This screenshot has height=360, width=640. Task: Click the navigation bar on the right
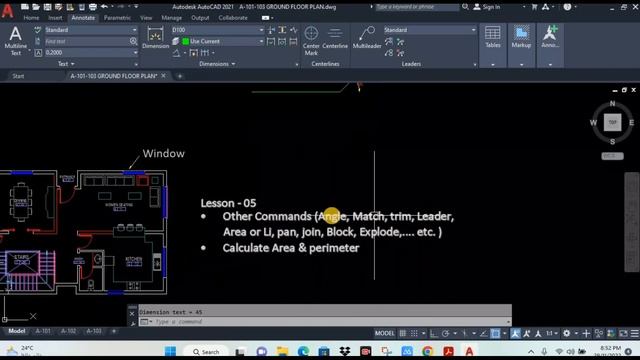click(x=632, y=222)
